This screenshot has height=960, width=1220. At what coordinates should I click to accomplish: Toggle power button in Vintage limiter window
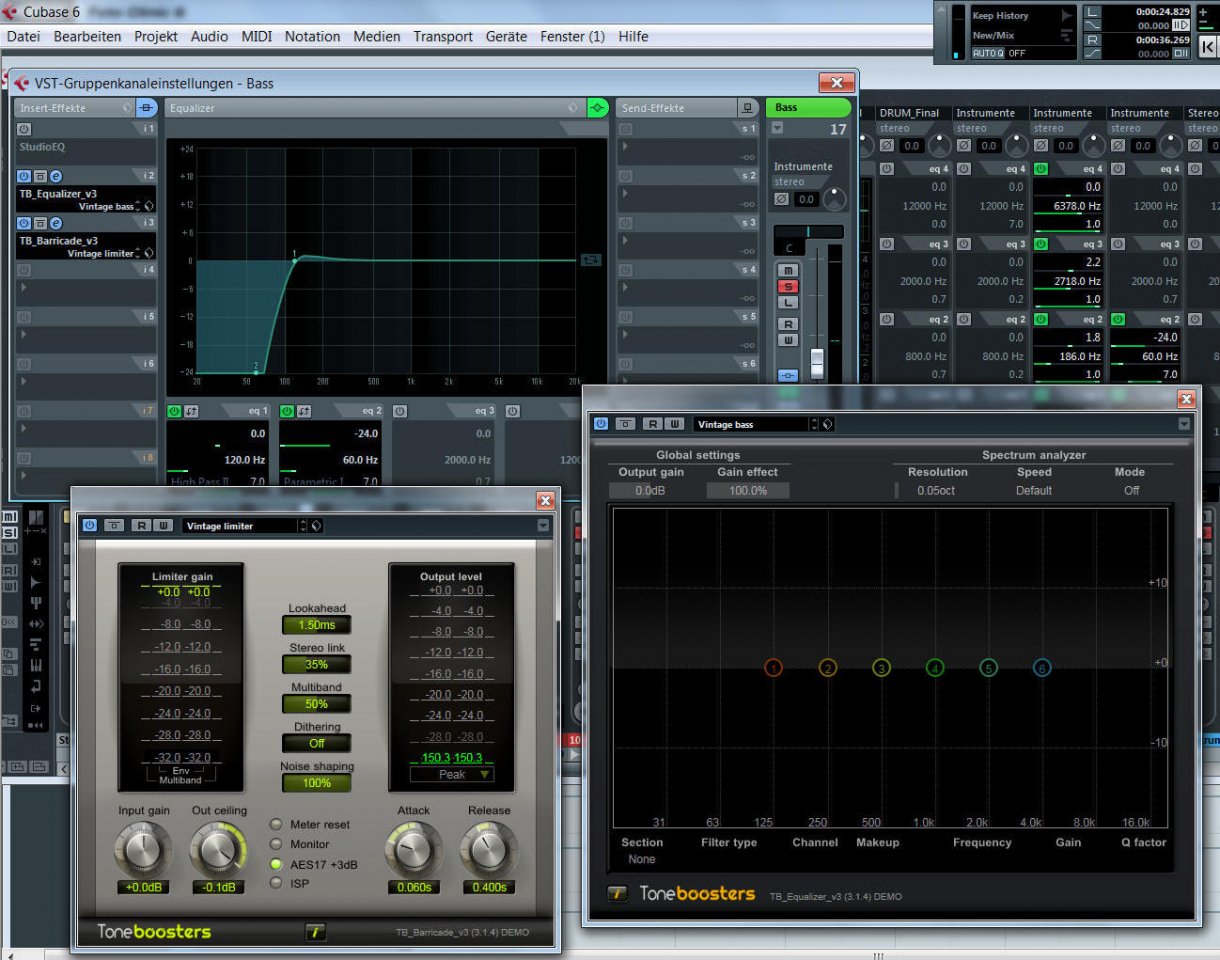[x=90, y=525]
